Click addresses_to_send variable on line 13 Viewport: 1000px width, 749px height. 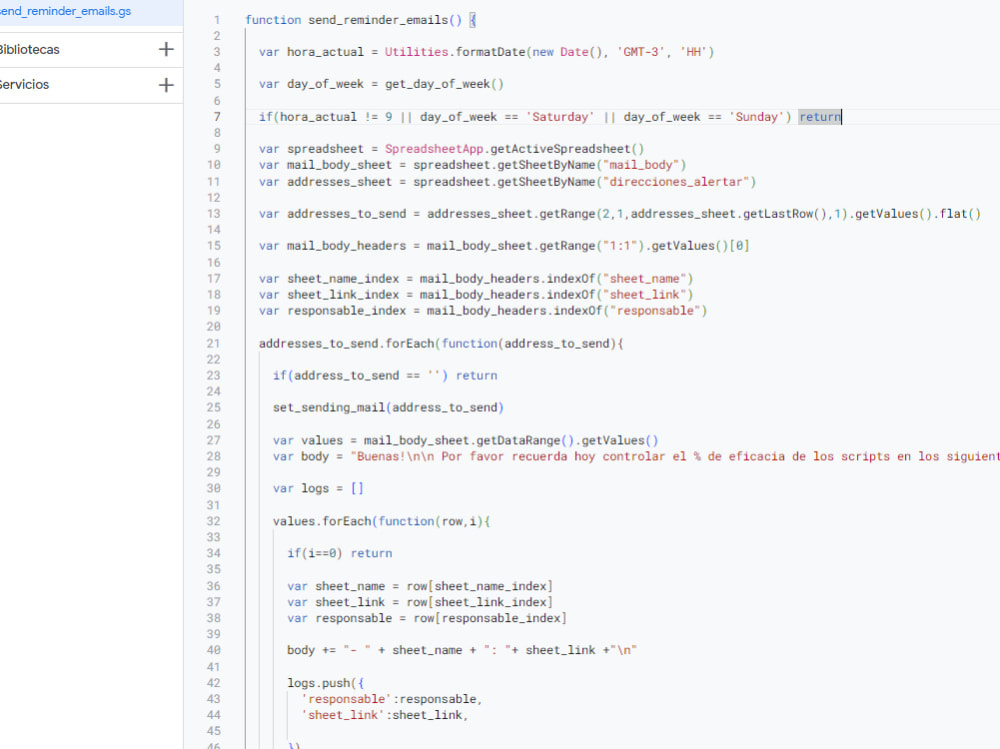click(x=346, y=214)
